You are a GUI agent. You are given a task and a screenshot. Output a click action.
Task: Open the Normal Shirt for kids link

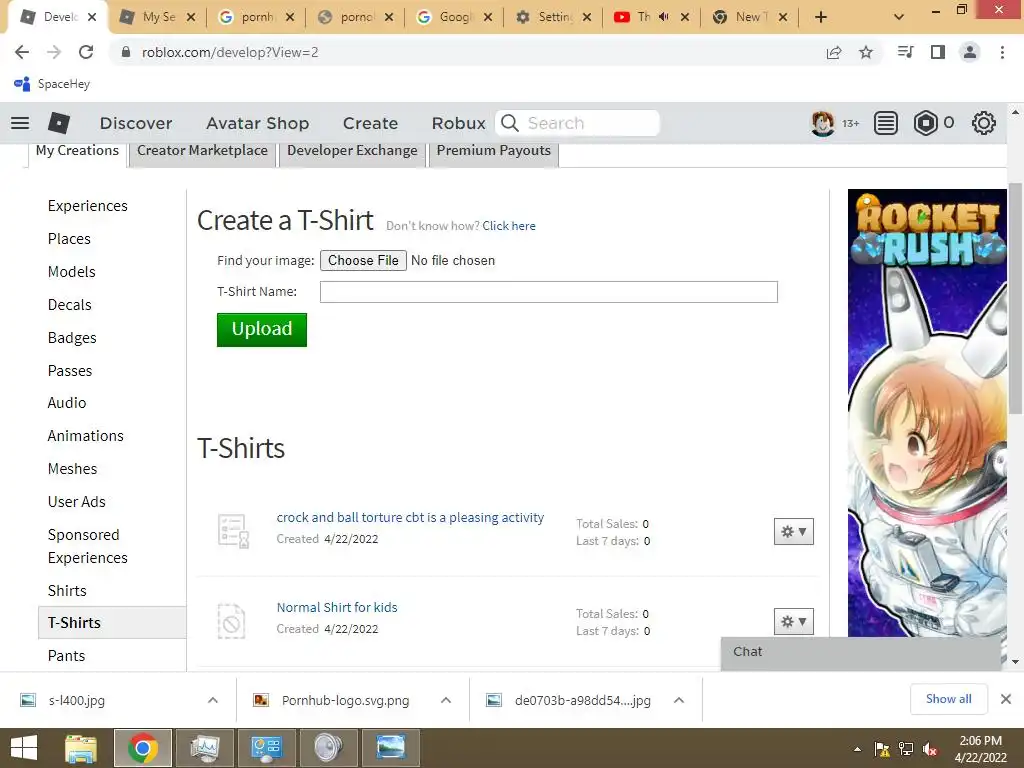pyautogui.click(x=337, y=607)
